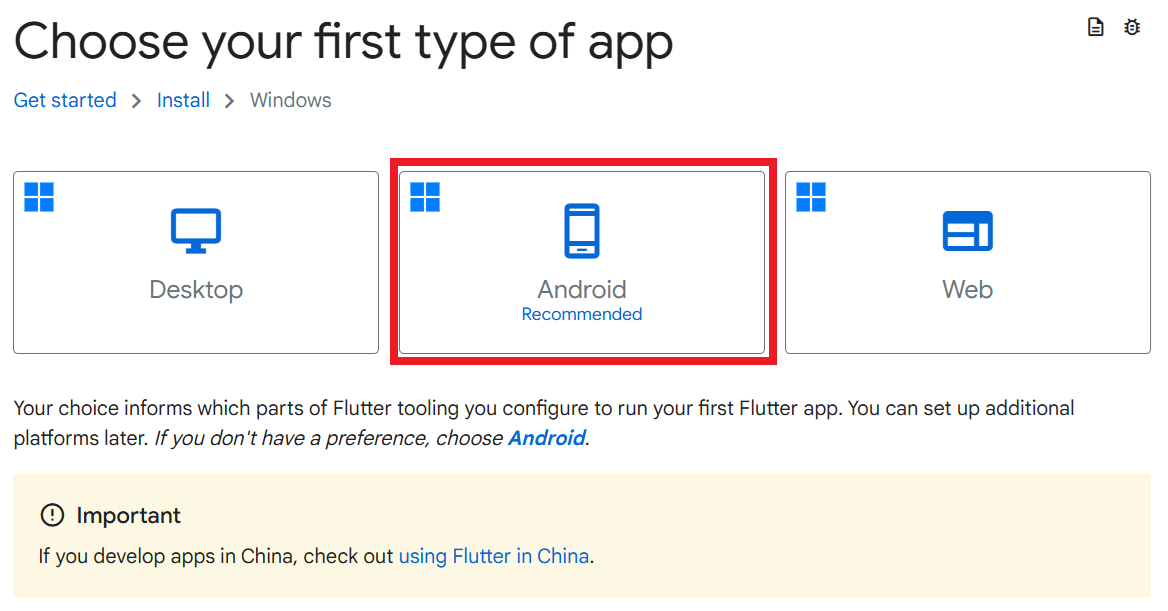Click the Important notice circle icon
1168x611 pixels.
pyautogui.click(x=51, y=515)
